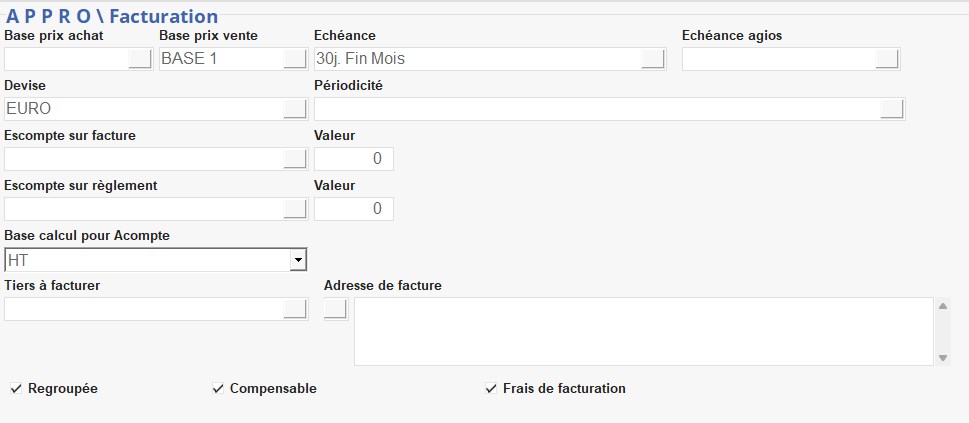Open Escompte sur règlement lookup button

294,208
